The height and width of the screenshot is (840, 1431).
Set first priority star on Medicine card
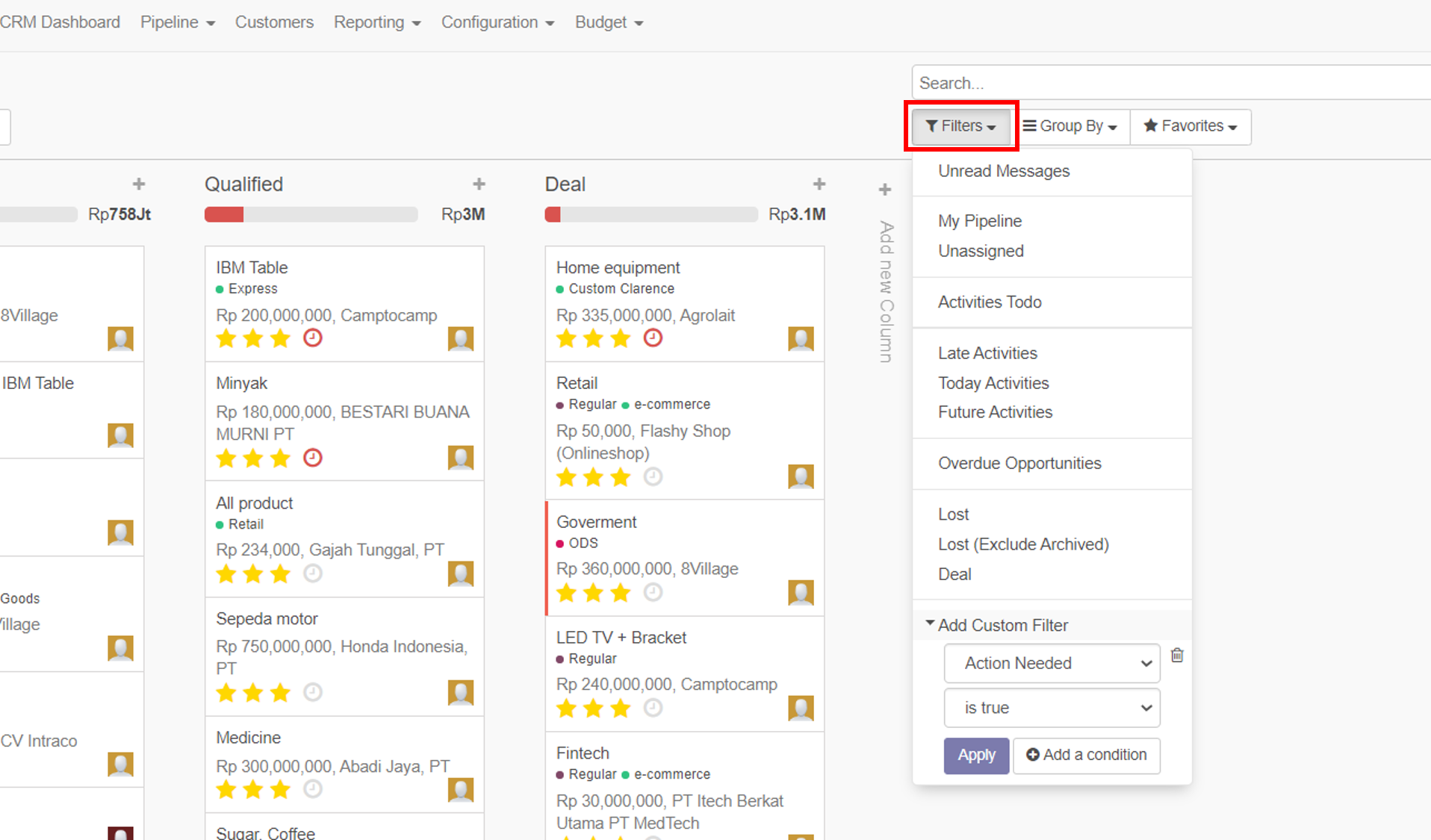click(226, 789)
